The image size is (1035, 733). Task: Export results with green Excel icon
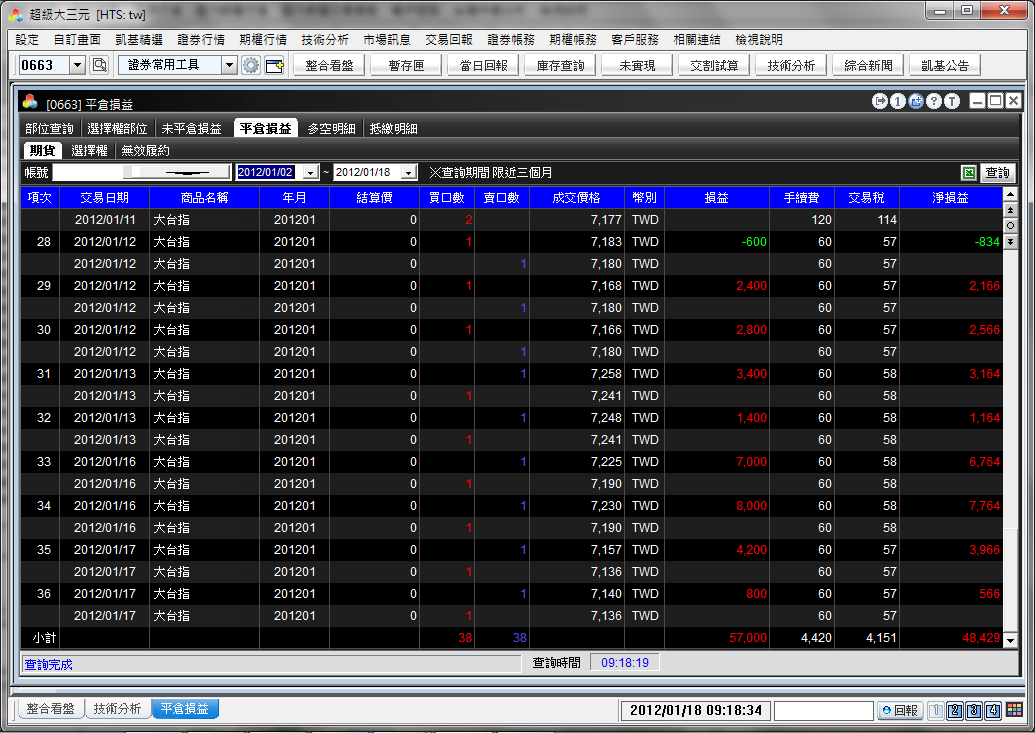(968, 173)
